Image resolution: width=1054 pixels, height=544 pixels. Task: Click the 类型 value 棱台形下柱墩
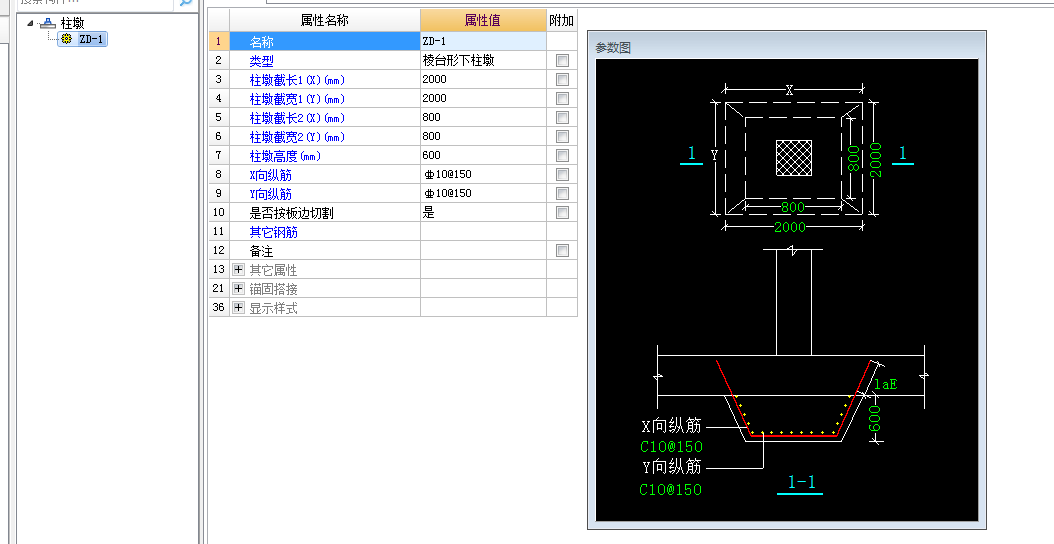point(483,61)
